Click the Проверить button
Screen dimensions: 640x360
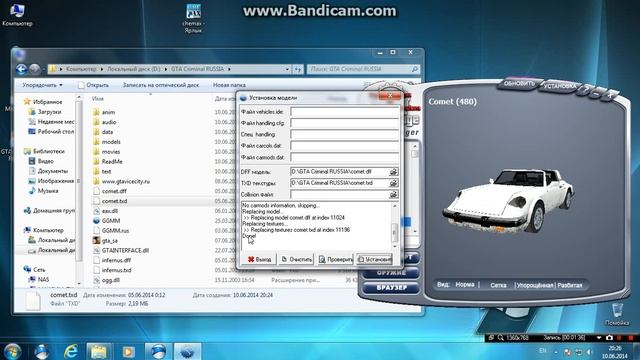tap(336, 259)
